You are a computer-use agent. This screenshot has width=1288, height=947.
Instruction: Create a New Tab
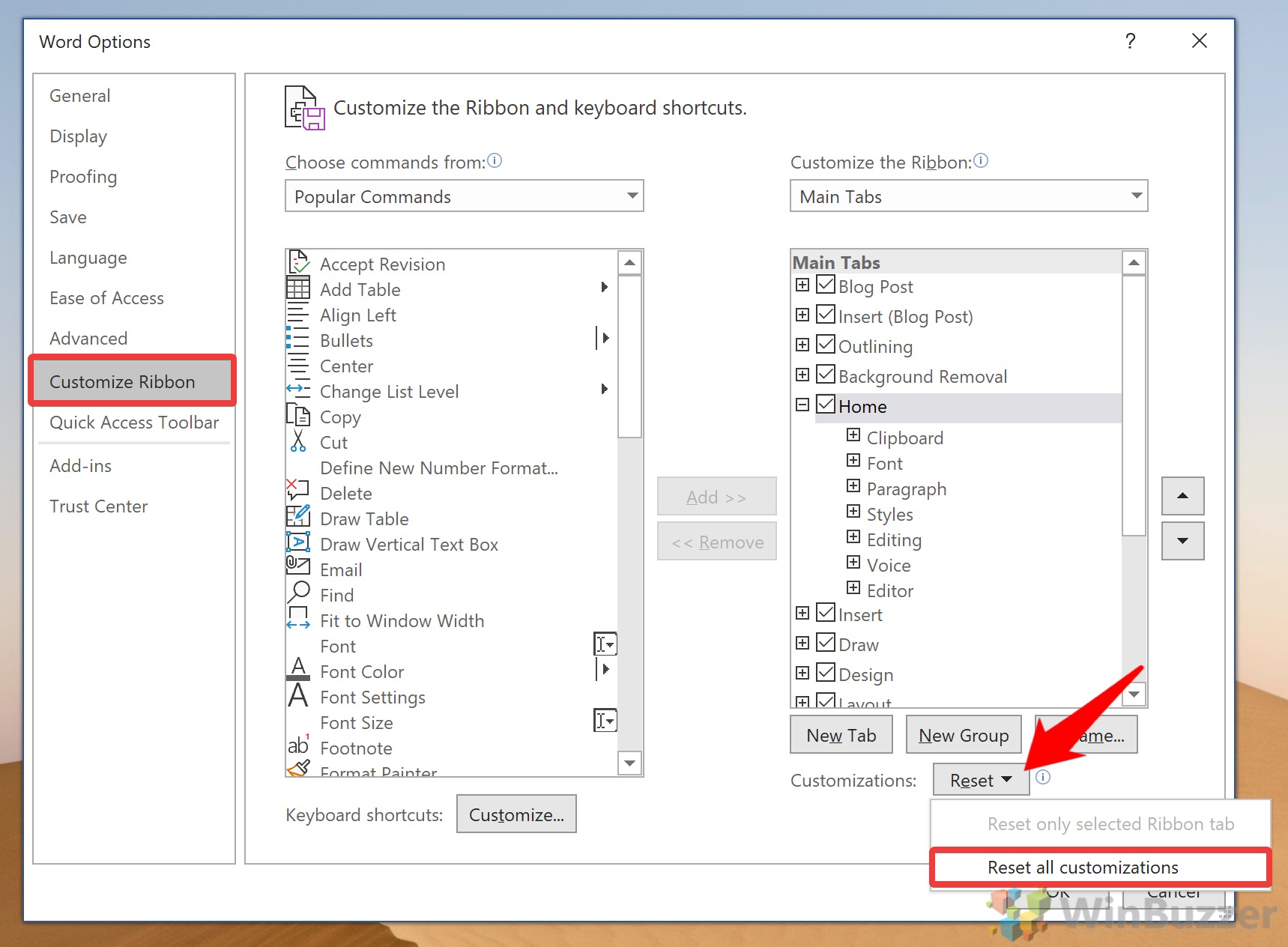coord(841,734)
